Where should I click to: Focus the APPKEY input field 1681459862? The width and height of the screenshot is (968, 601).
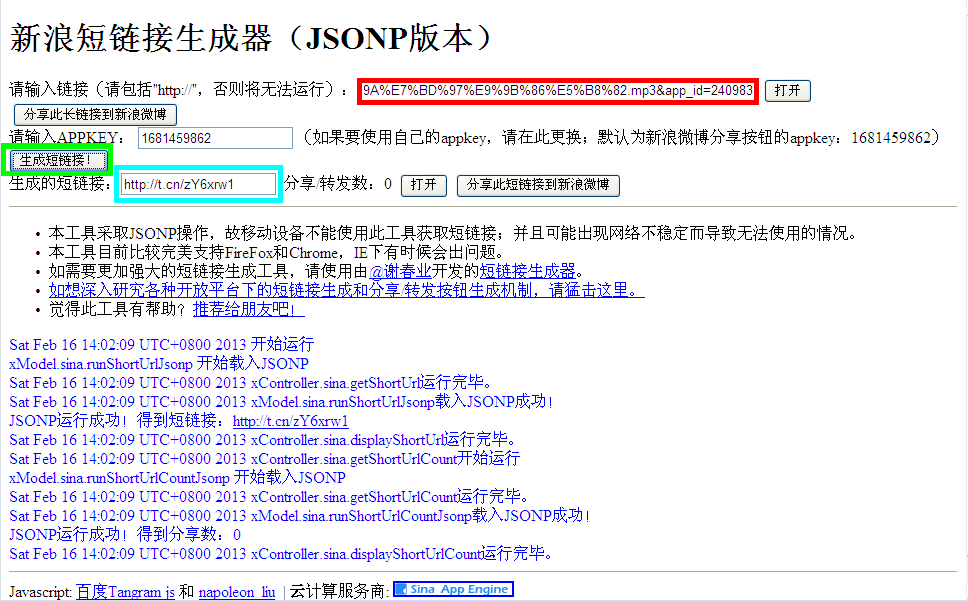coord(215,138)
